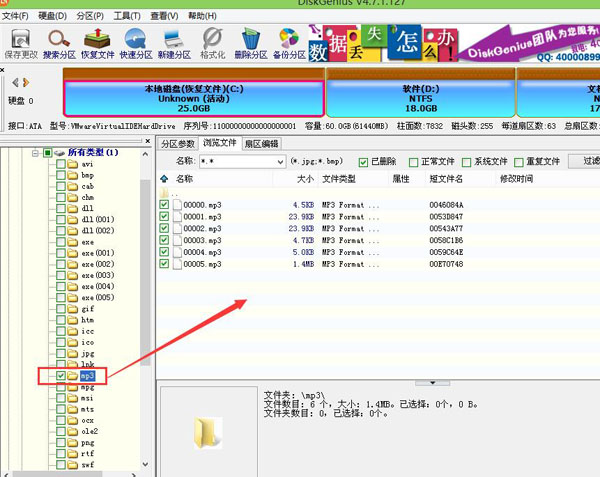Uncheck the 00001.mp3 file checkbox
This screenshot has width=600, height=477.
coord(164,217)
